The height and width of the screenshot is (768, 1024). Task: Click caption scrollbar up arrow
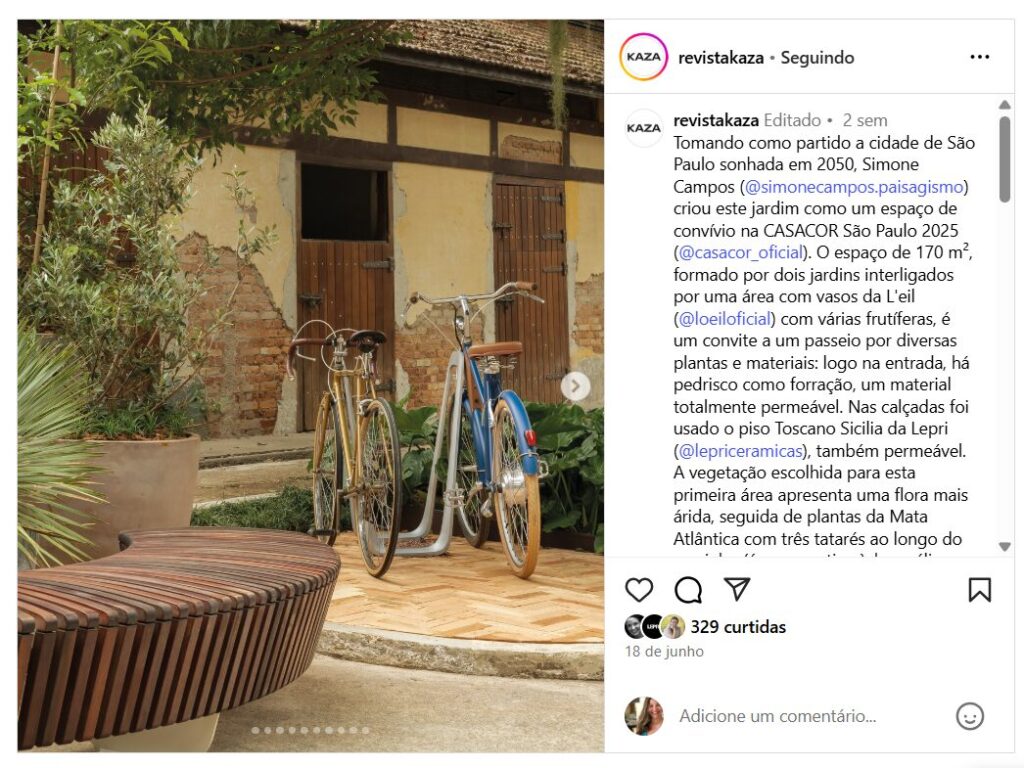coord(1004,105)
